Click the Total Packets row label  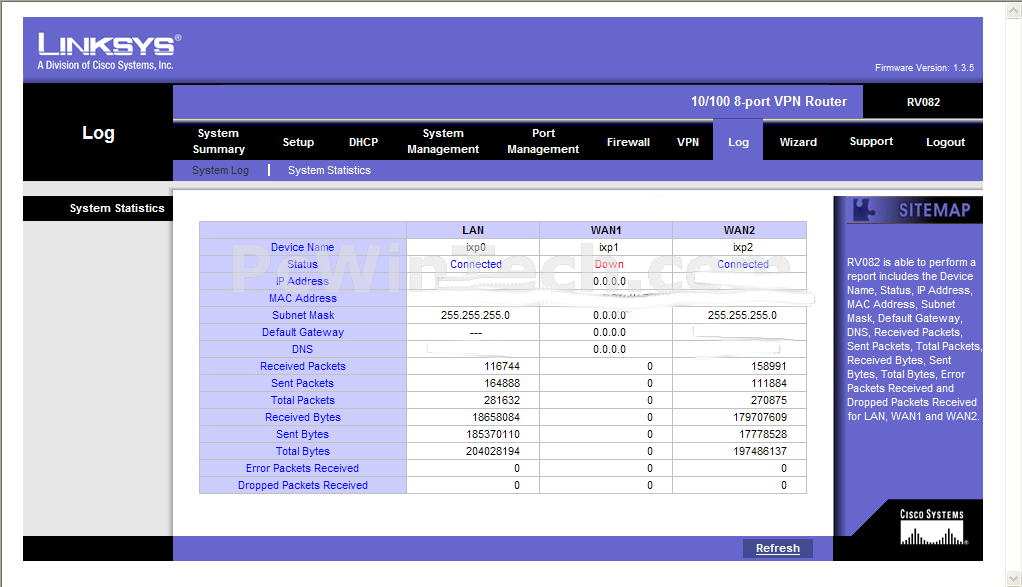click(302, 400)
